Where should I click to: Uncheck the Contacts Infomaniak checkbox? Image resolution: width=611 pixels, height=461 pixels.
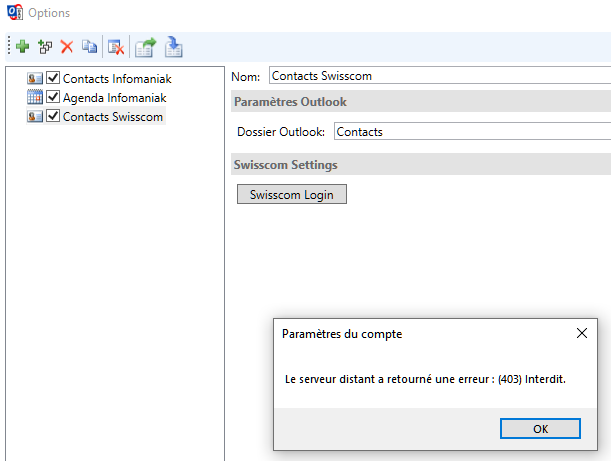[53, 79]
